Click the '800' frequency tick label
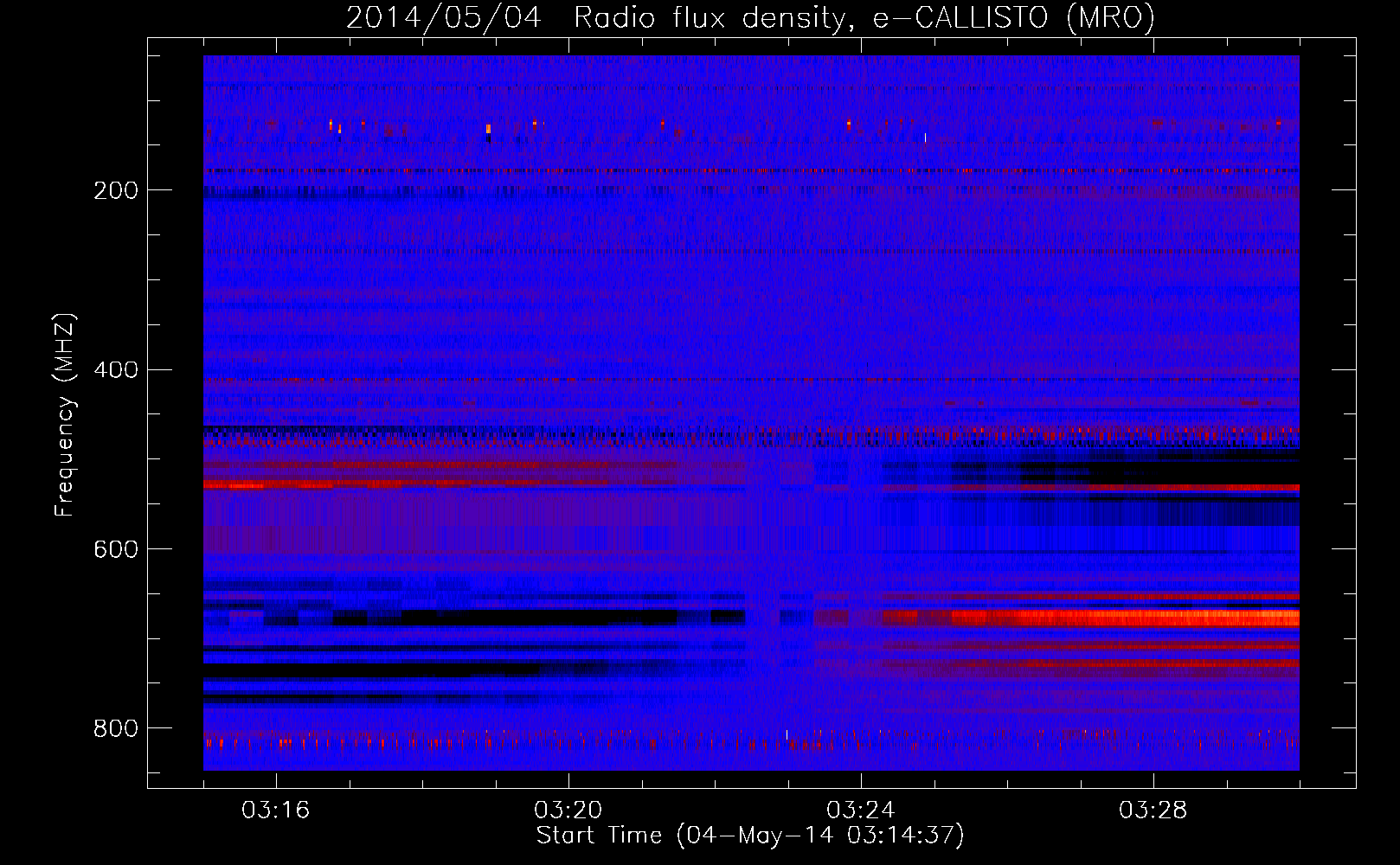This screenshot has height=865, width=1400. pos(116,728)
